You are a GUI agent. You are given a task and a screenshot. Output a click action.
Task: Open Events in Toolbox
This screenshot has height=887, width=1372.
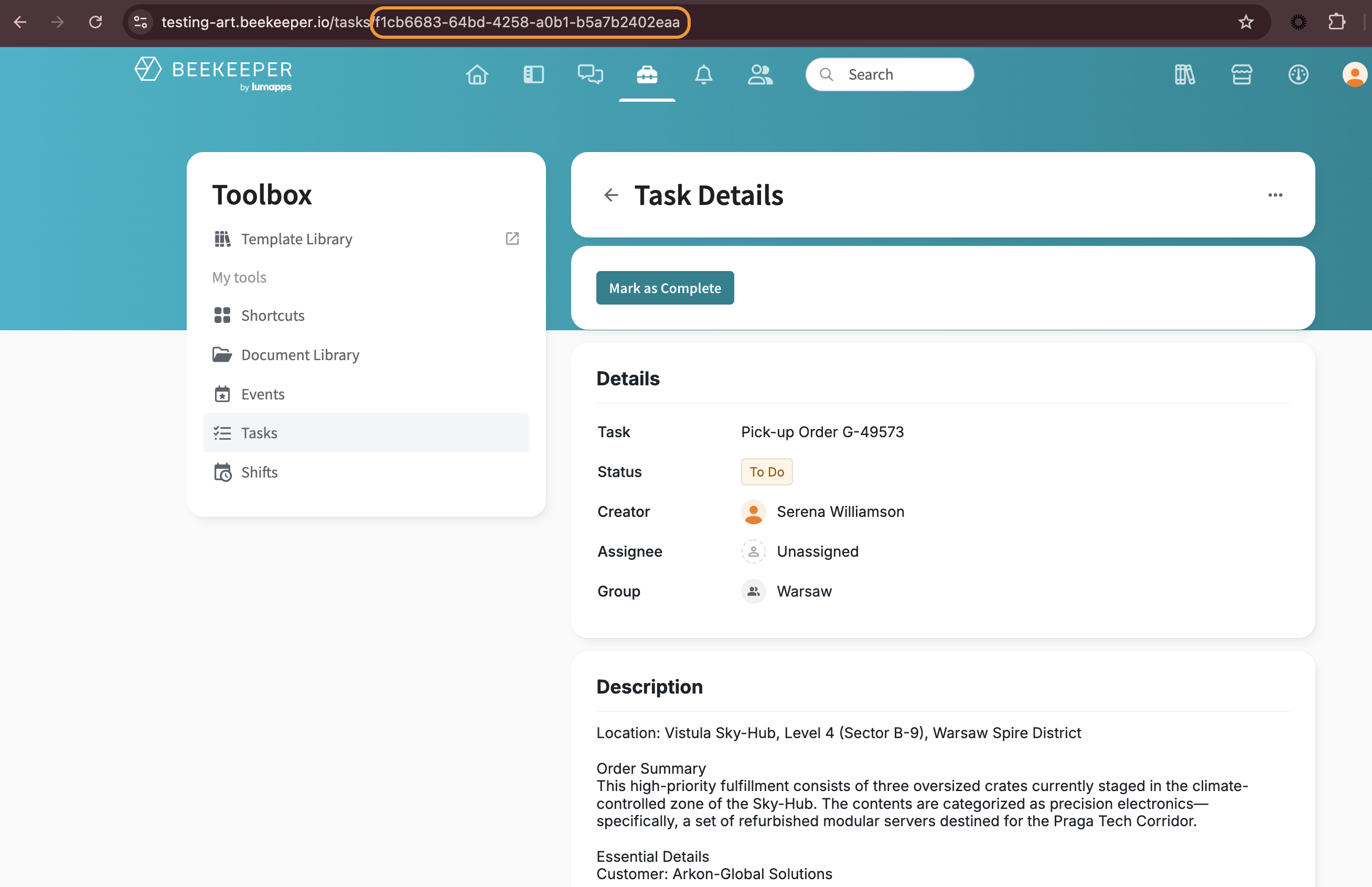(366, 394)
